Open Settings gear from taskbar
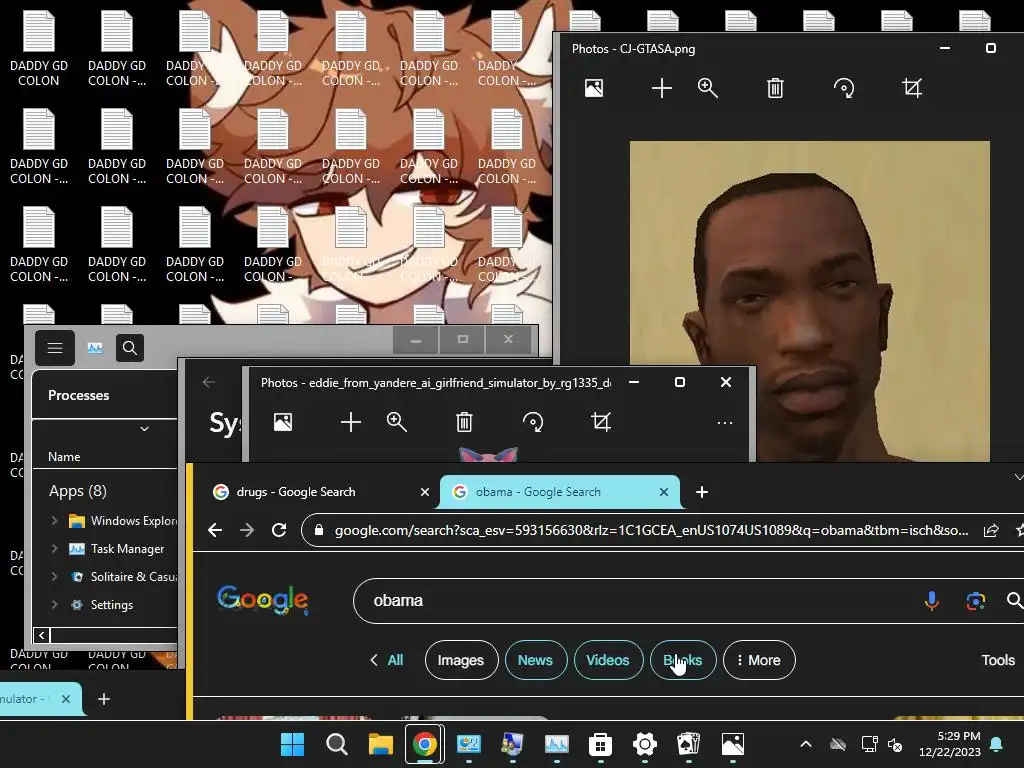Screen dimensions: 1024x768 tap(645, 744)
